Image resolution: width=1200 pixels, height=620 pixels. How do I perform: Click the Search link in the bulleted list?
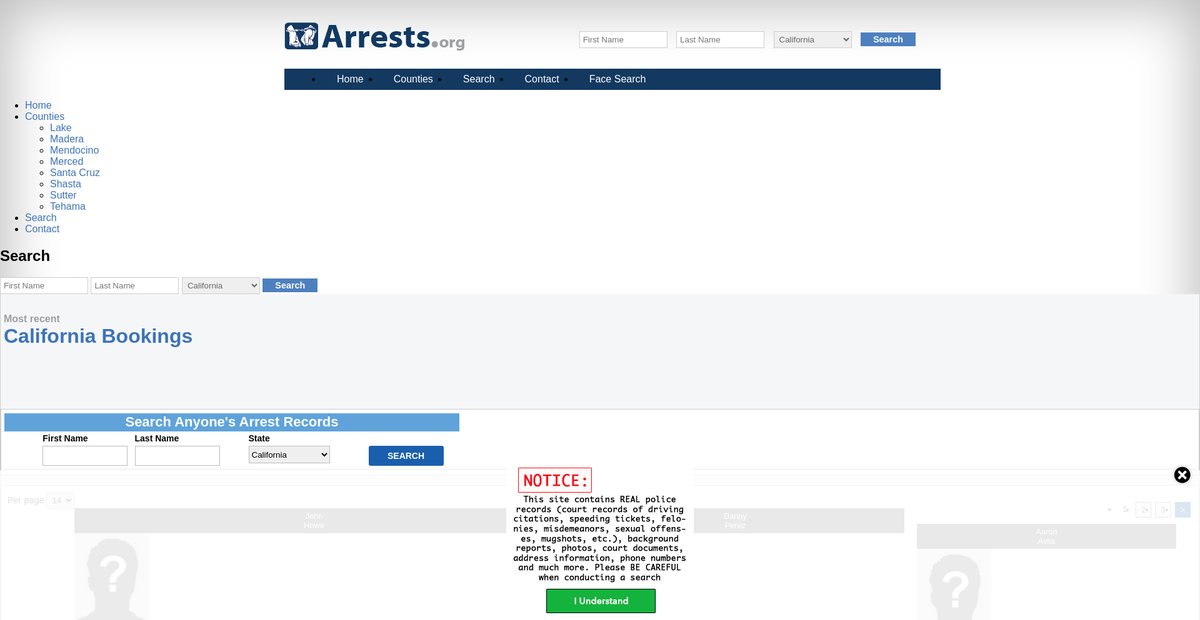[x=41, y=218]
